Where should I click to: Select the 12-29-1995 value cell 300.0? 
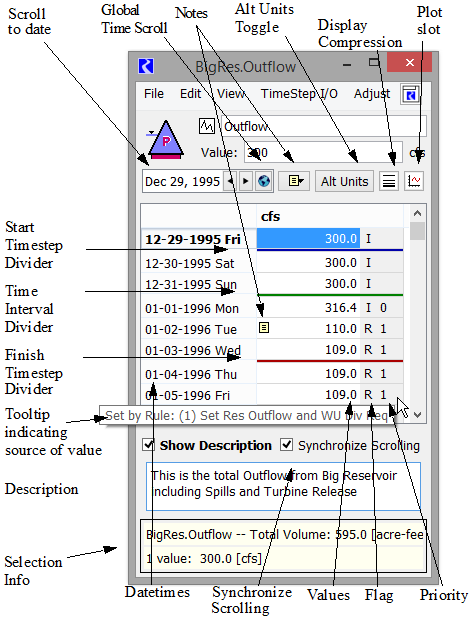click(x=308, y=238)
